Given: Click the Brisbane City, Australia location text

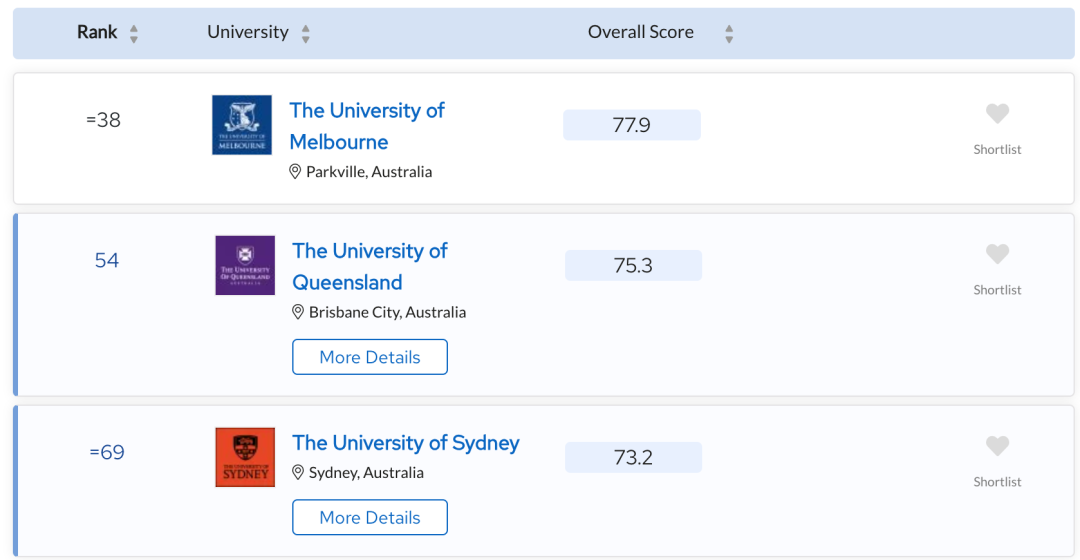Looking at the screenshot, I should 387,312.
